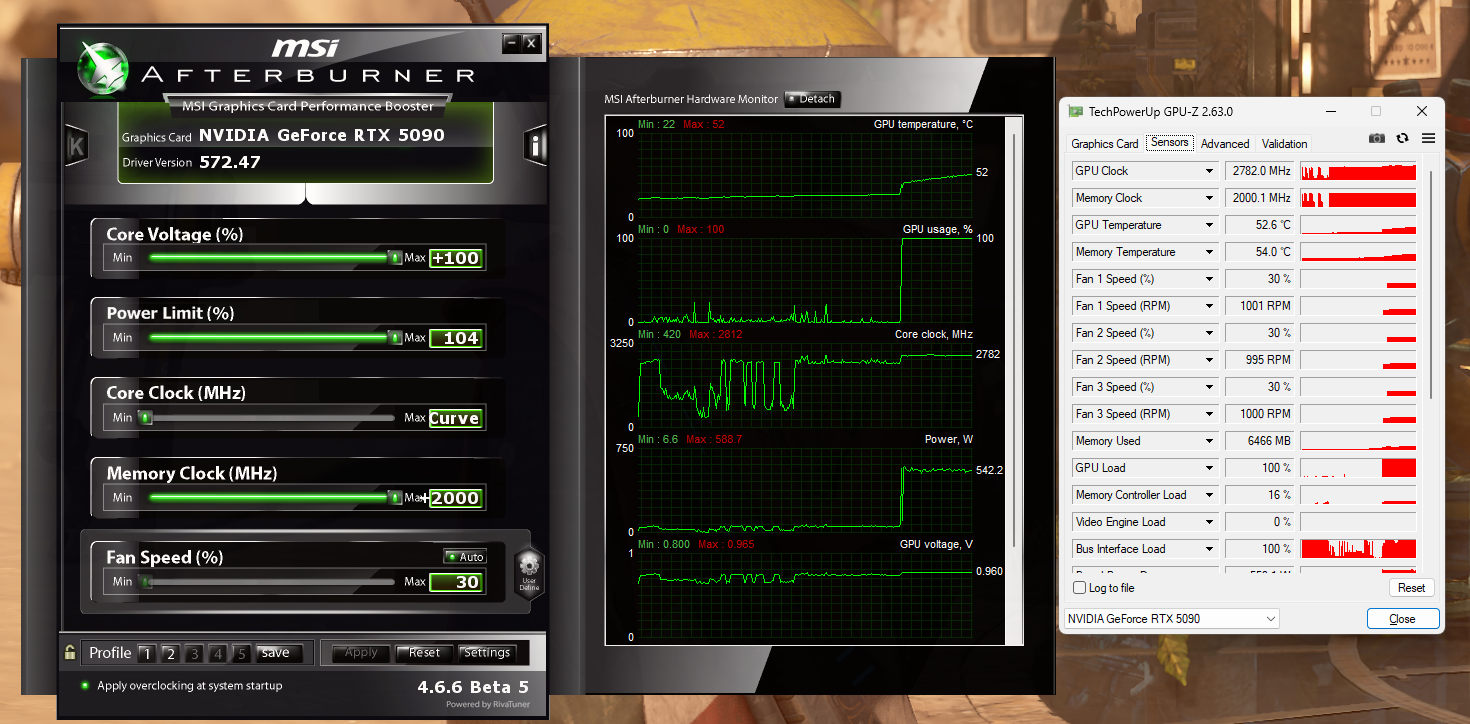This screenshot has width=1470, height=724.
Task: Click the Core Clock Curve value field
Action: (456, 418)
